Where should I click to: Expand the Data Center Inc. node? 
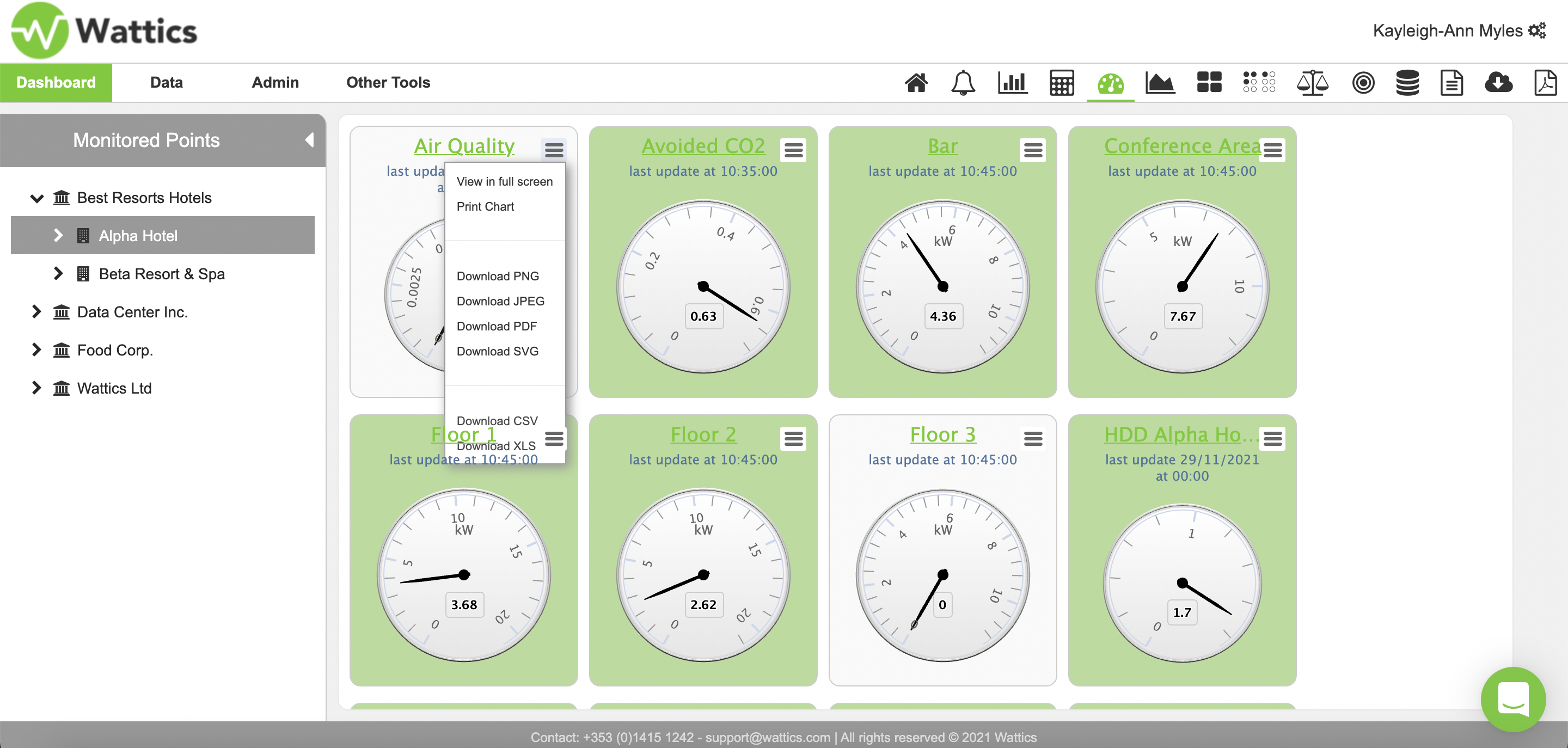(36, 312)
